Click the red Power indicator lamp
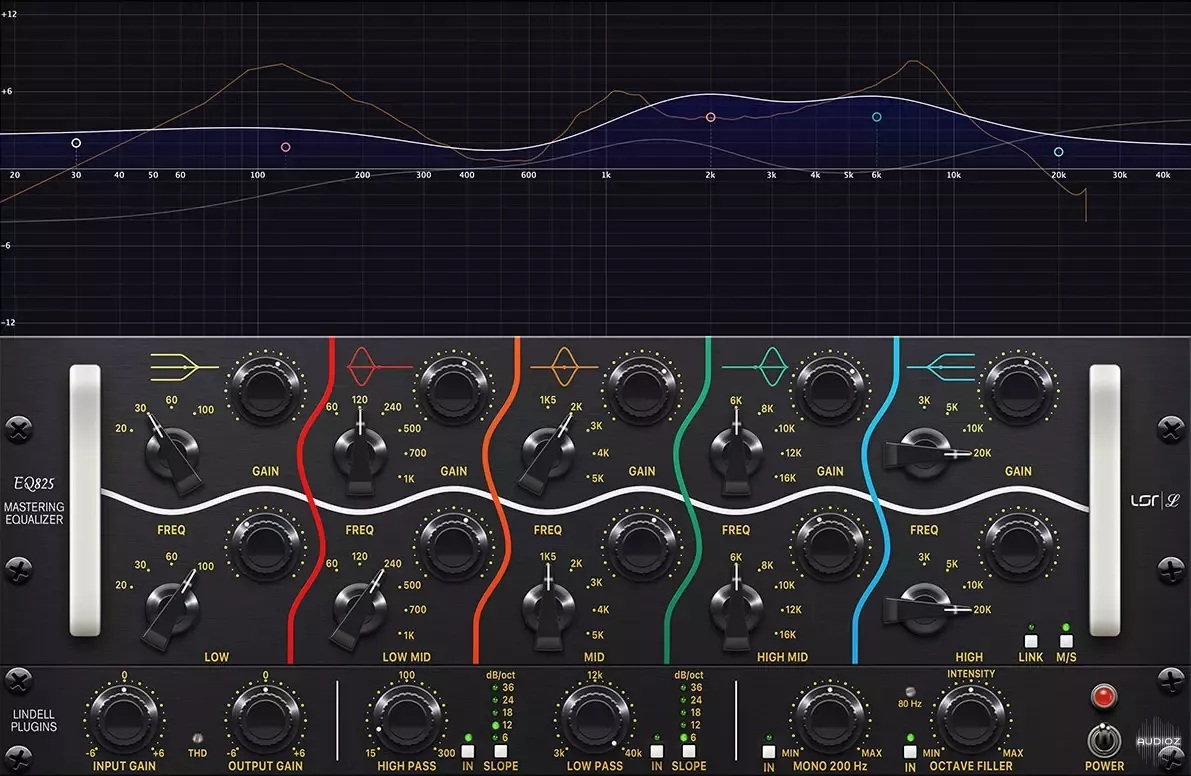This screenshot has height=776, width=1191. click(x=1103, y=696)
